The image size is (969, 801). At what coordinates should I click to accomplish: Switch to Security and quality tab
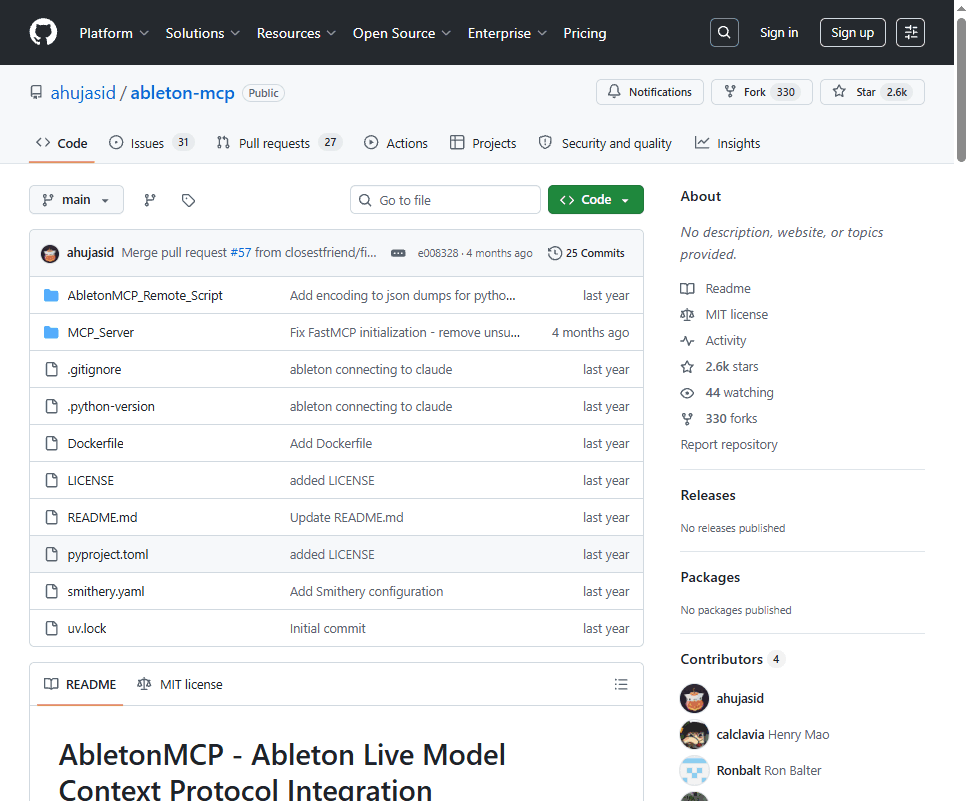pyautogui.click(x=605, y=143)
